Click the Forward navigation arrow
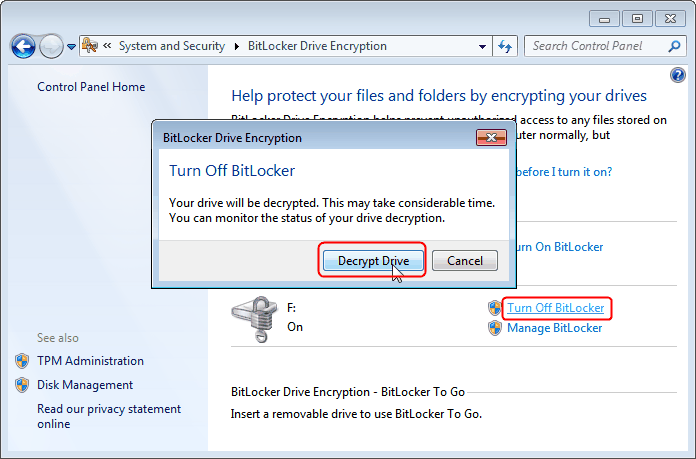Viewport: 696px width, 459px height. (x=51, y=46)
